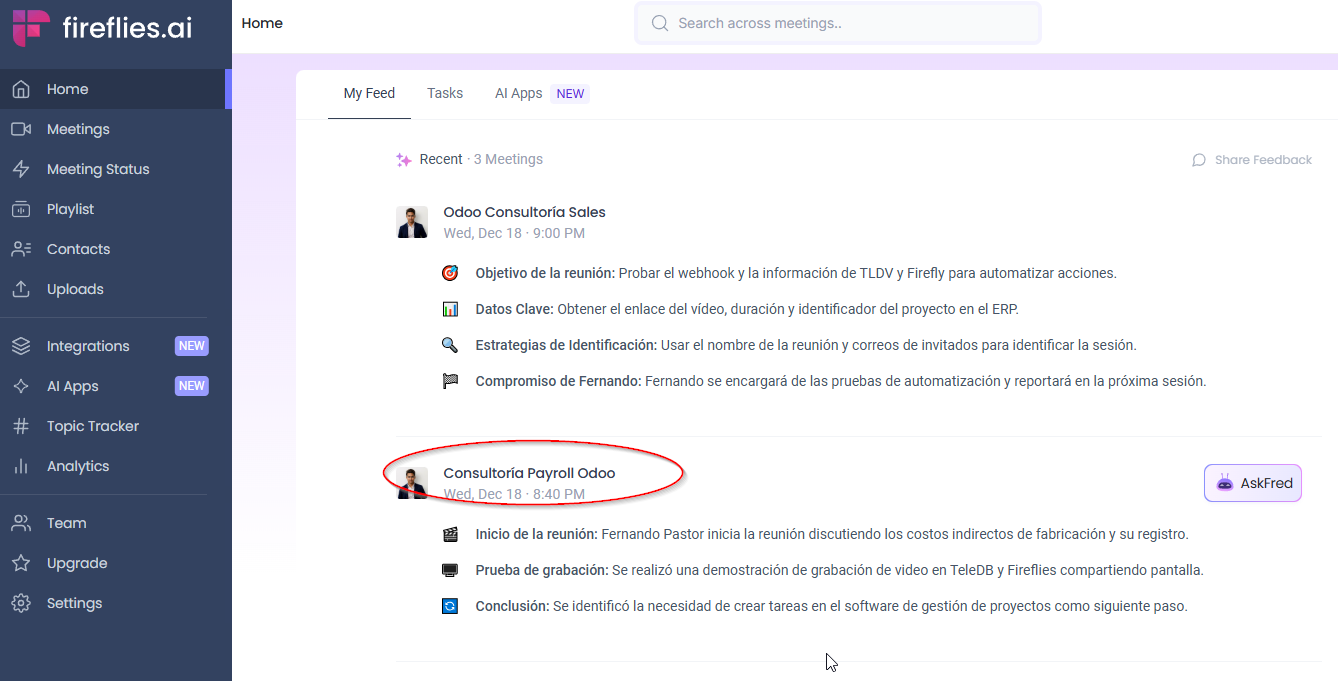1338x681 pixels.
Task: Open the Odoo Consultoría Sales meeting
Action: pyautogui.click(x=524, y=212)
